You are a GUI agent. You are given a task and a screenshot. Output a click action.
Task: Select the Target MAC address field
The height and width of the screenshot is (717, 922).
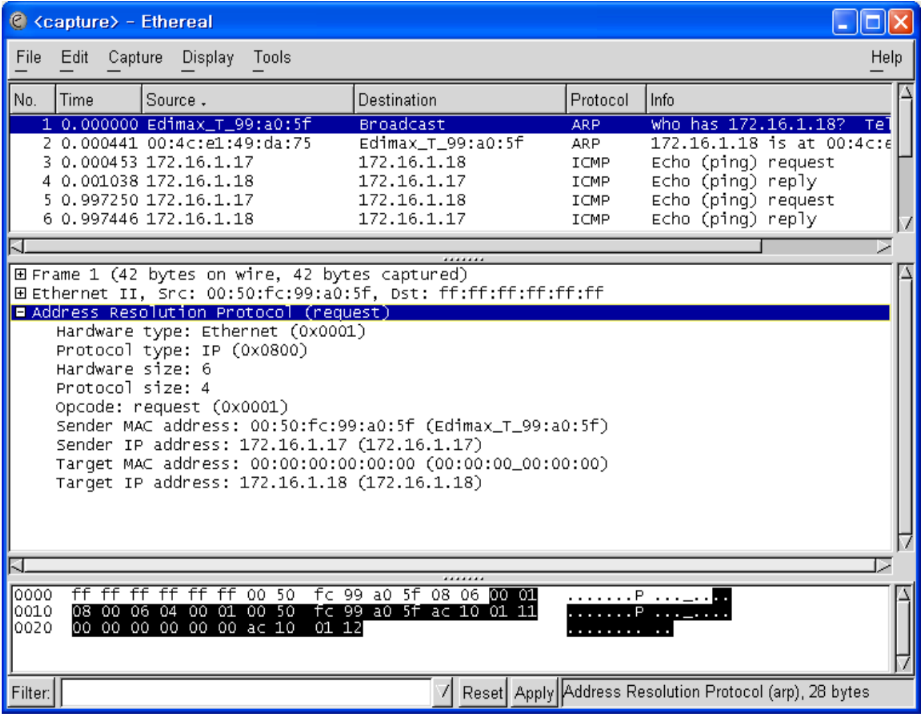click(x=332, y=463)
